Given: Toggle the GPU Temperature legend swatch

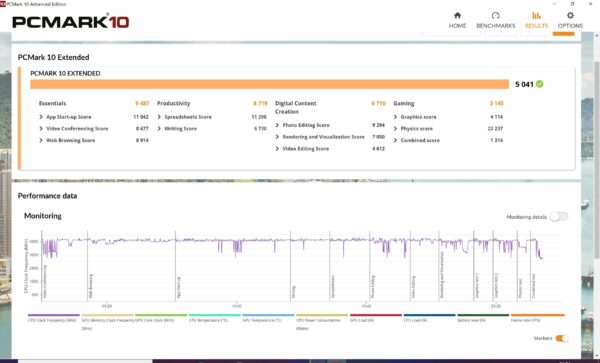Looking at the screenshot, I should tap(268, 315).
